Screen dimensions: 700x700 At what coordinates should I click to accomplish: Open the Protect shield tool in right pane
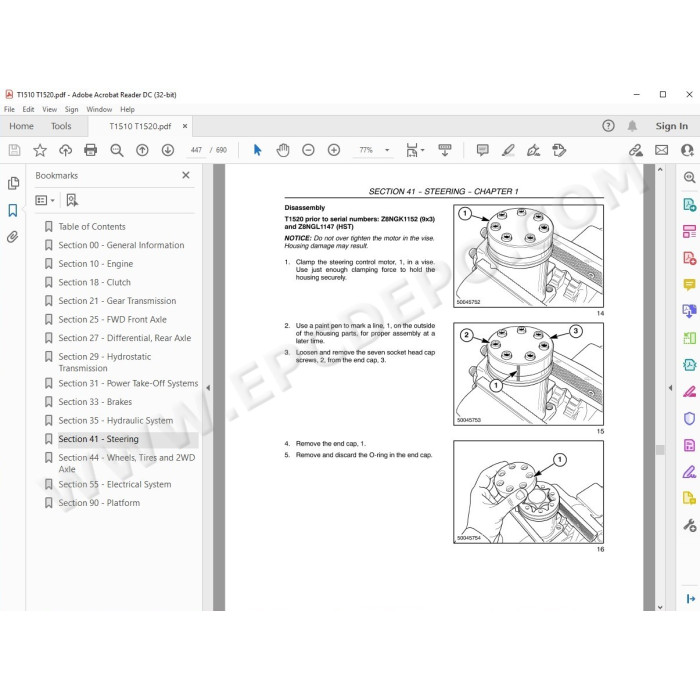(x=689, y=418)
